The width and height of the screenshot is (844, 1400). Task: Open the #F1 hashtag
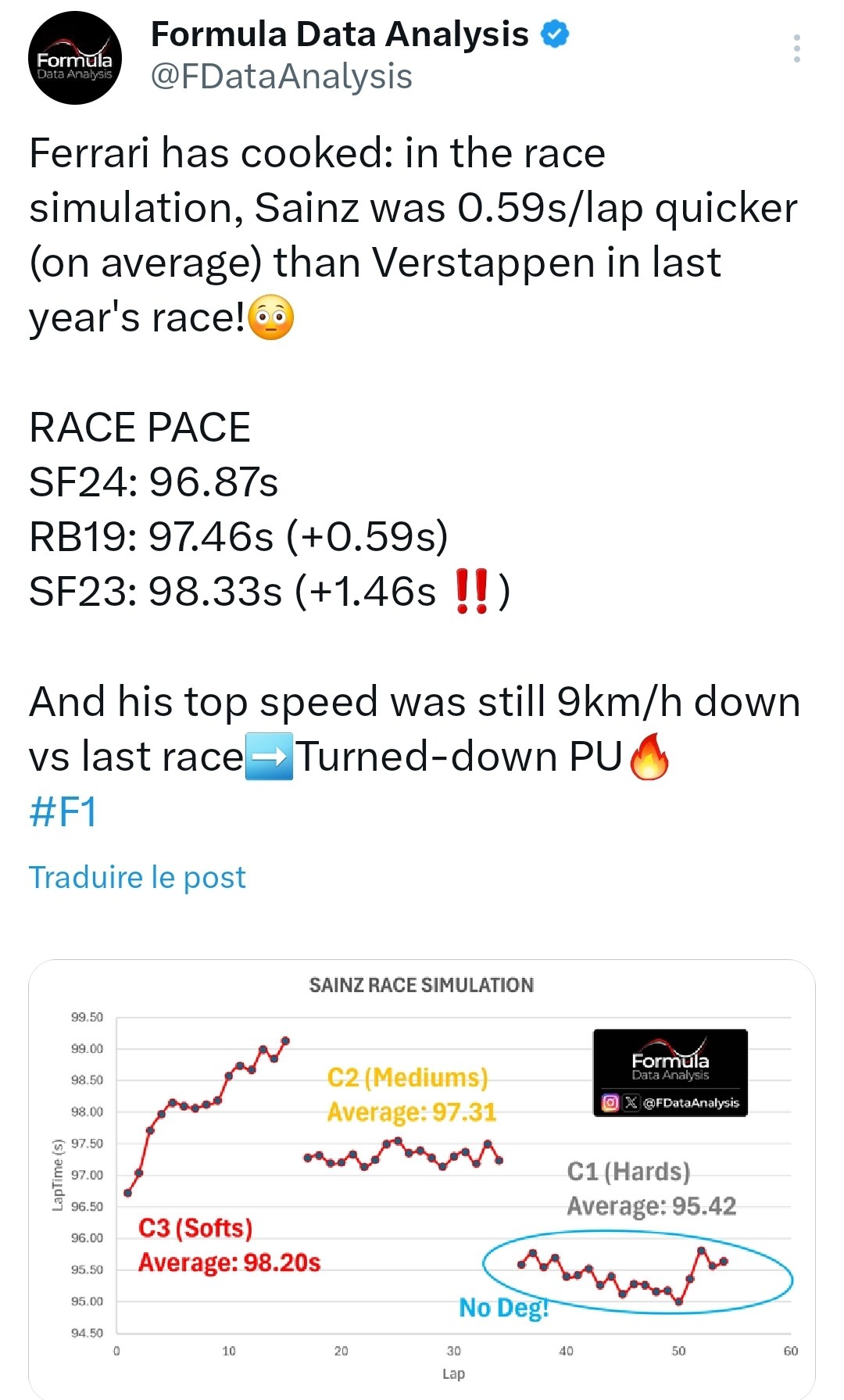coord(63,811)
